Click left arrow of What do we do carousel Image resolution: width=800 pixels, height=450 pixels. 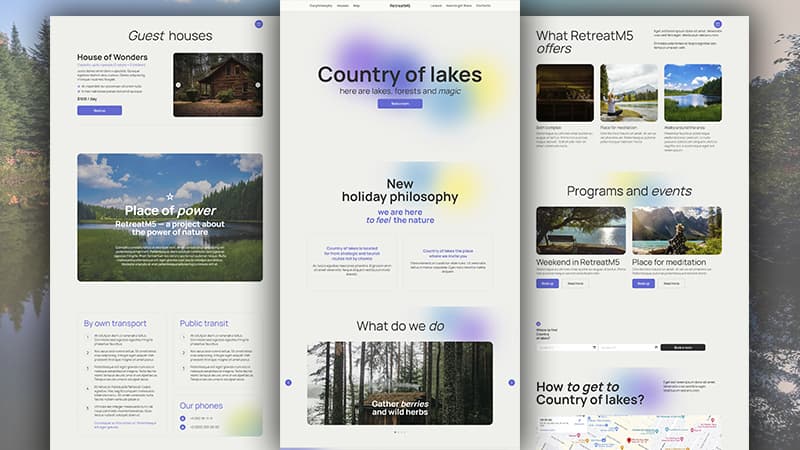pos(288,382)
